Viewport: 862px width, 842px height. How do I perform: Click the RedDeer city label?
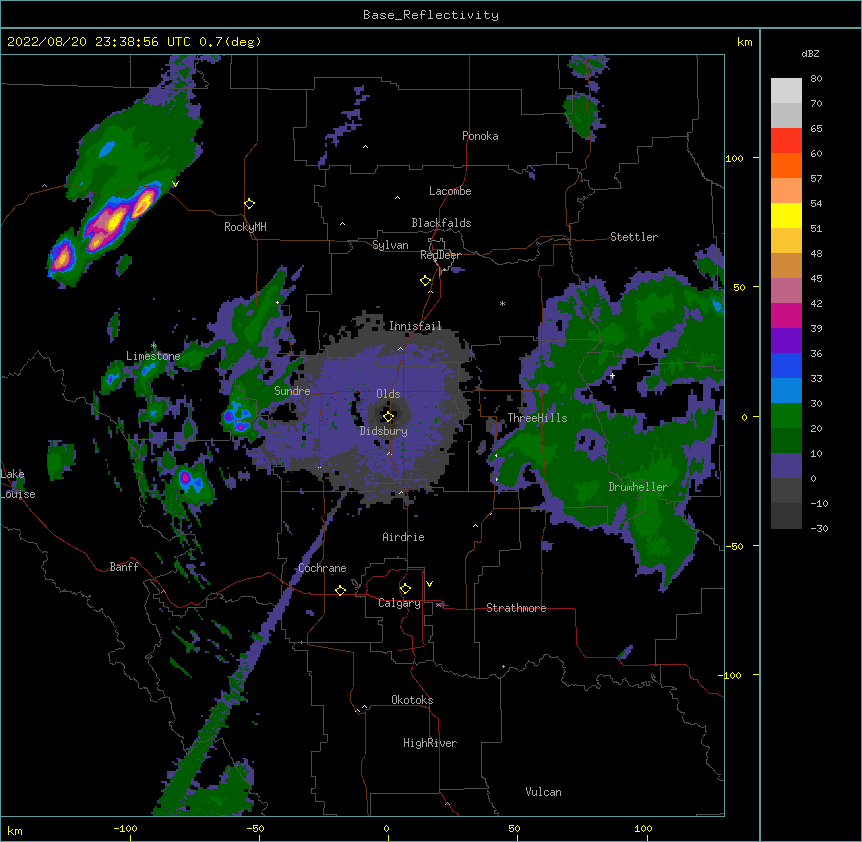point(440,255)
